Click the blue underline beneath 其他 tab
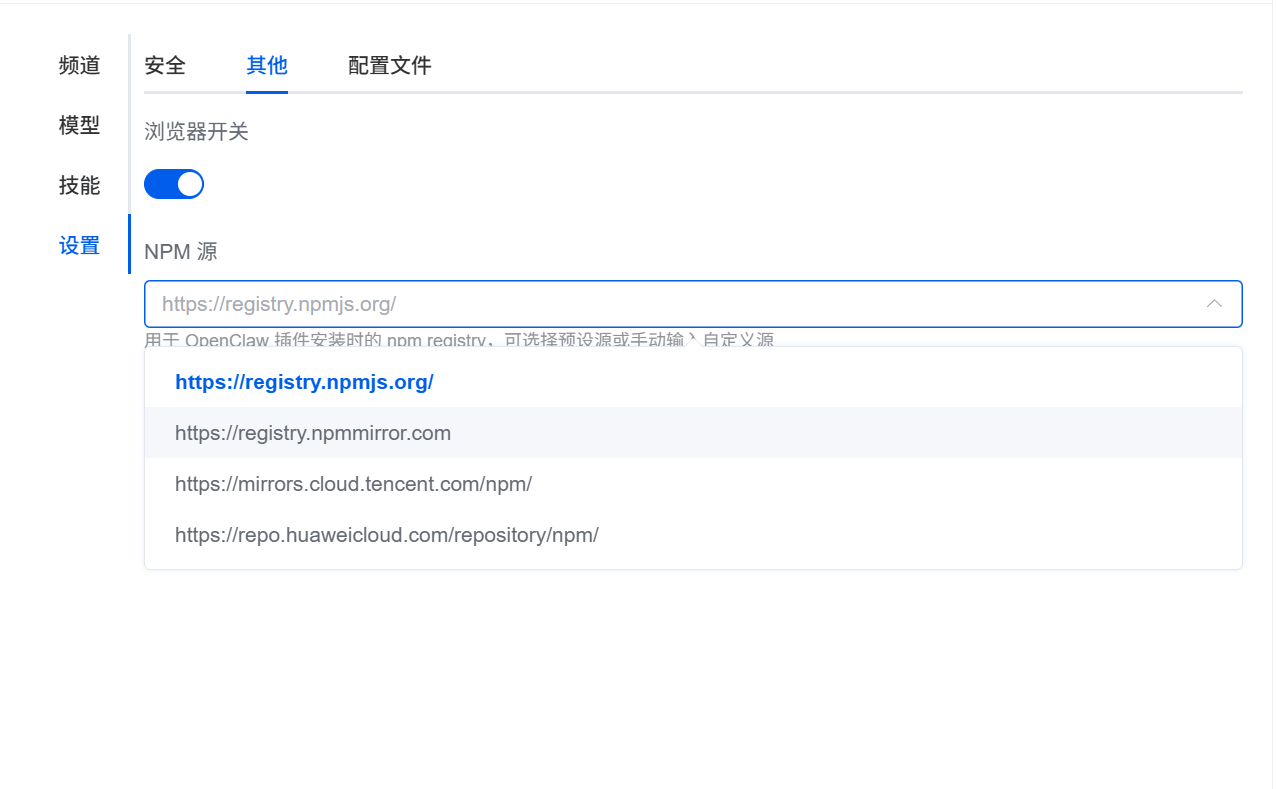 (x=267, y=92)
